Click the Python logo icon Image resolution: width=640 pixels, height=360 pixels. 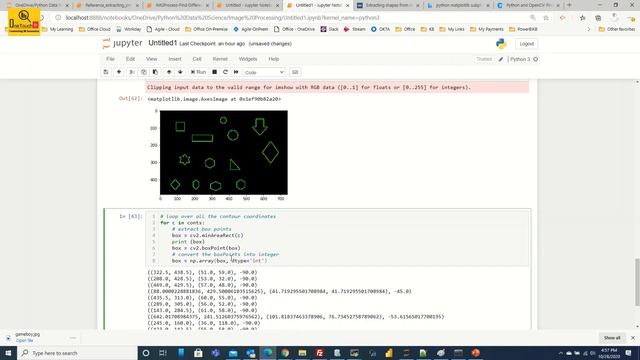[x=501, y=44]
